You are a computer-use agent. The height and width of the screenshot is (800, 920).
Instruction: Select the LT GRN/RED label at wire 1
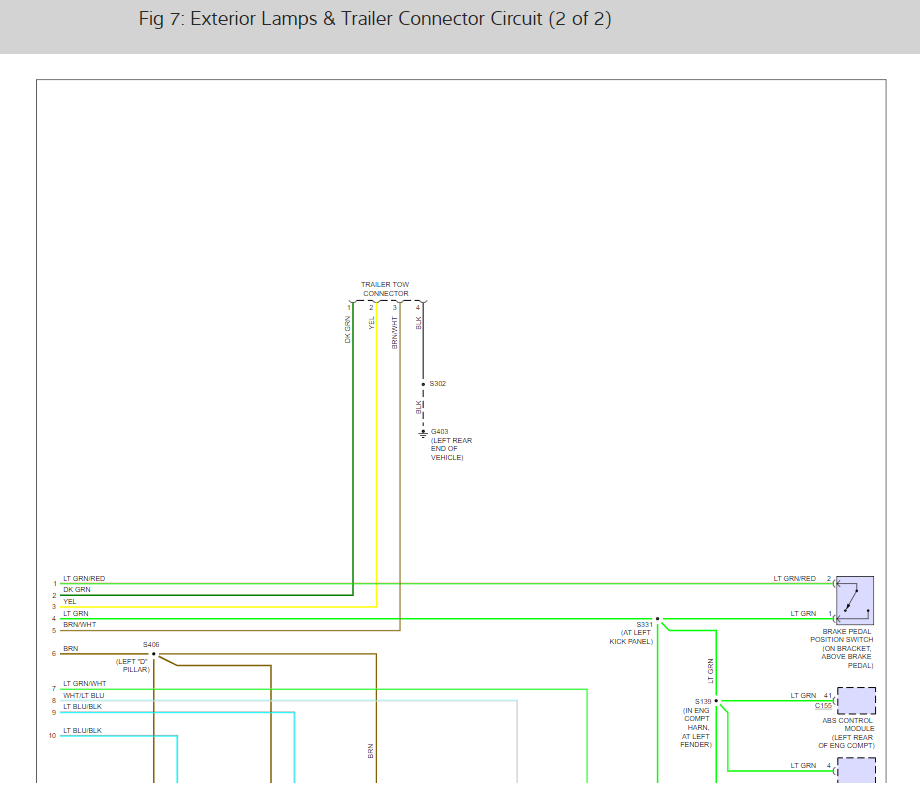[x=84, y=579]
